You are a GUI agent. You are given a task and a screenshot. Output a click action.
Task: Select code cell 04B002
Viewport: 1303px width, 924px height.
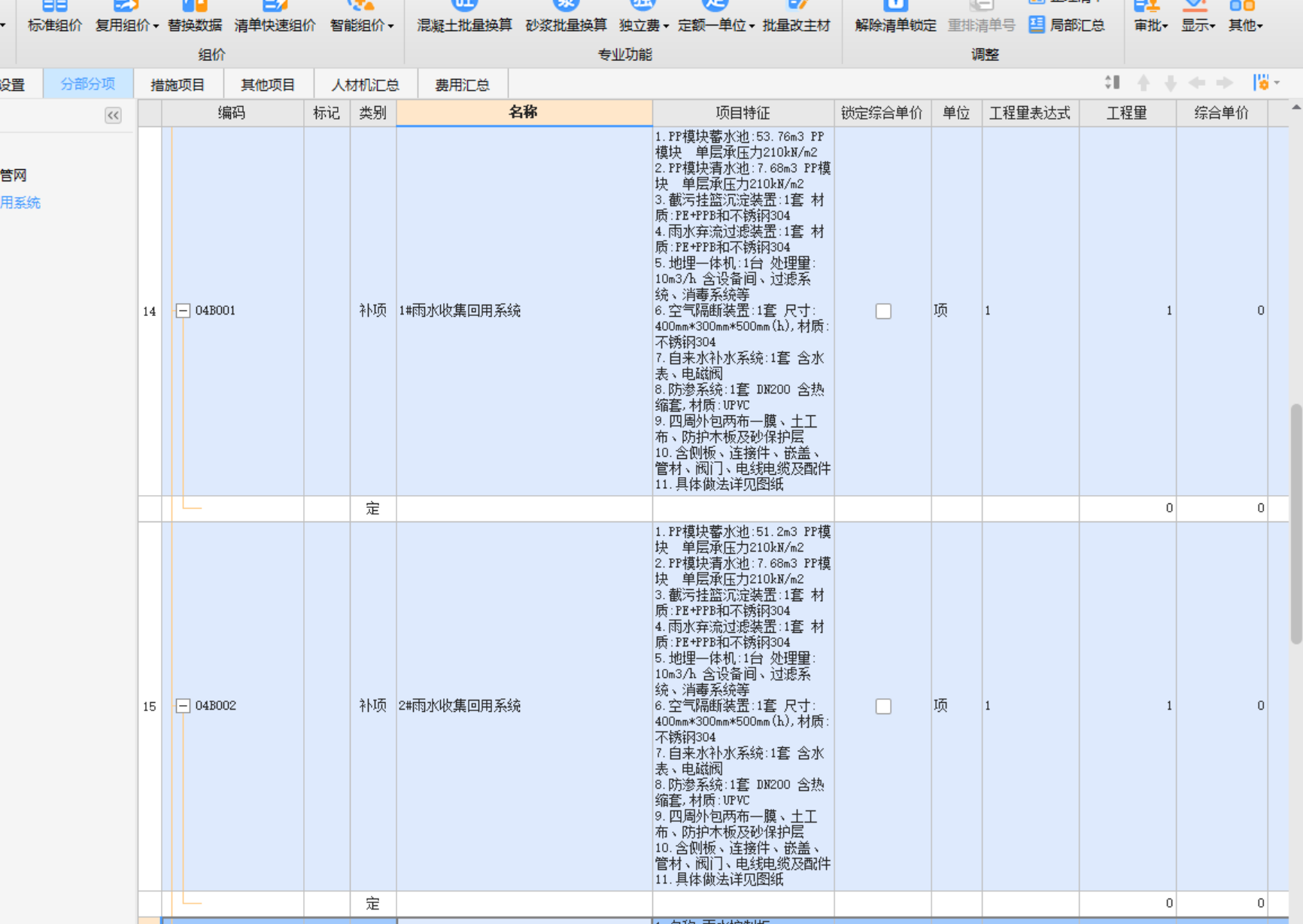(x=232, y=706)
